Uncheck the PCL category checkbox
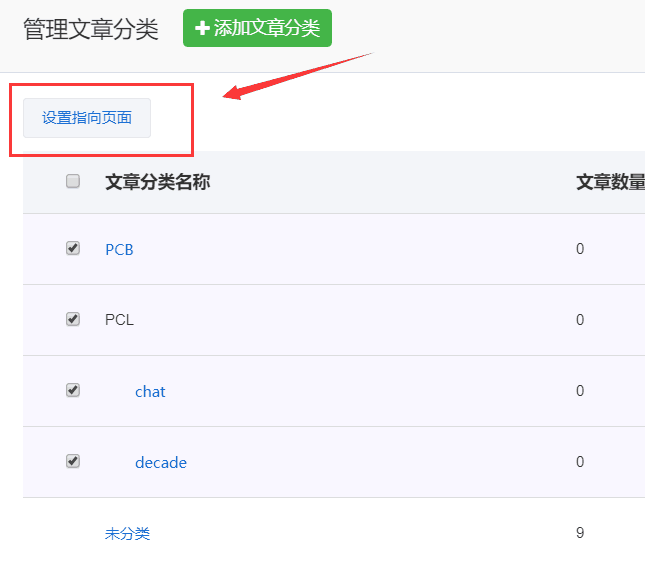Screen dimensions: 645x567 (x=73, y=319)
